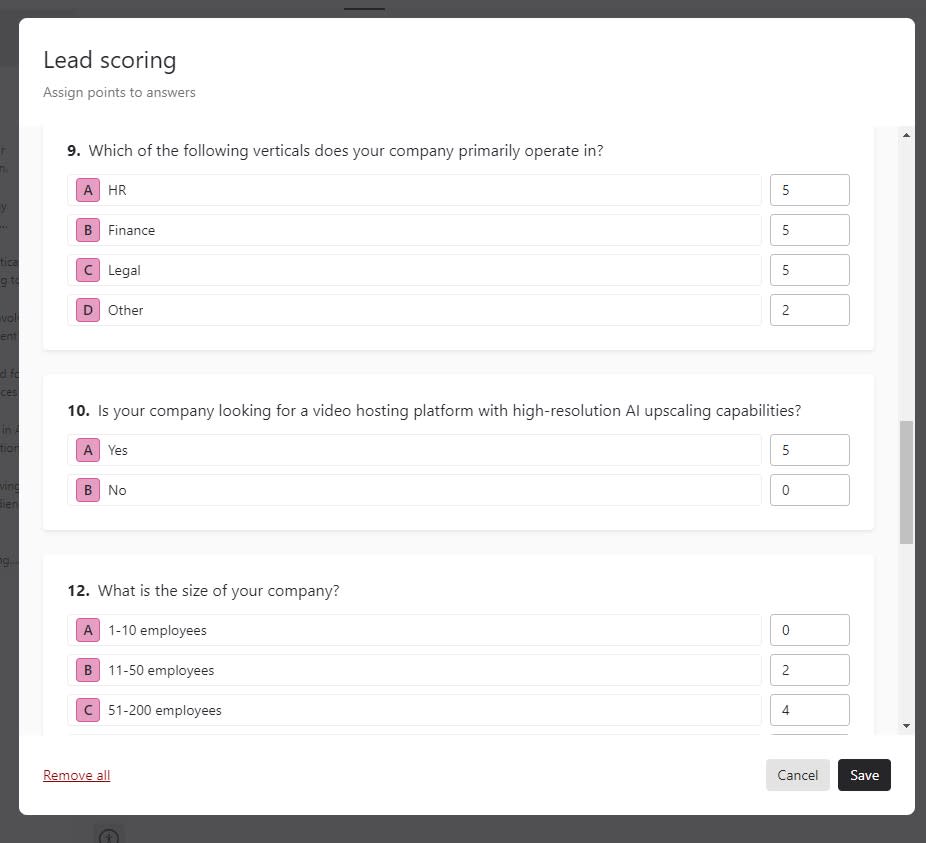Click the A badge next to Yes

tap(88, 450)
